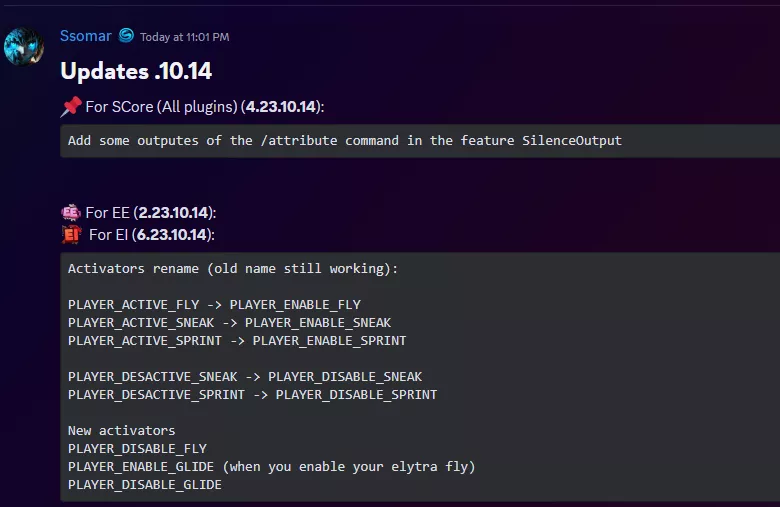Click the EI version text 6.23.10.14
Viewport: 780px width, 507px height.
click(x=170, y=234)
